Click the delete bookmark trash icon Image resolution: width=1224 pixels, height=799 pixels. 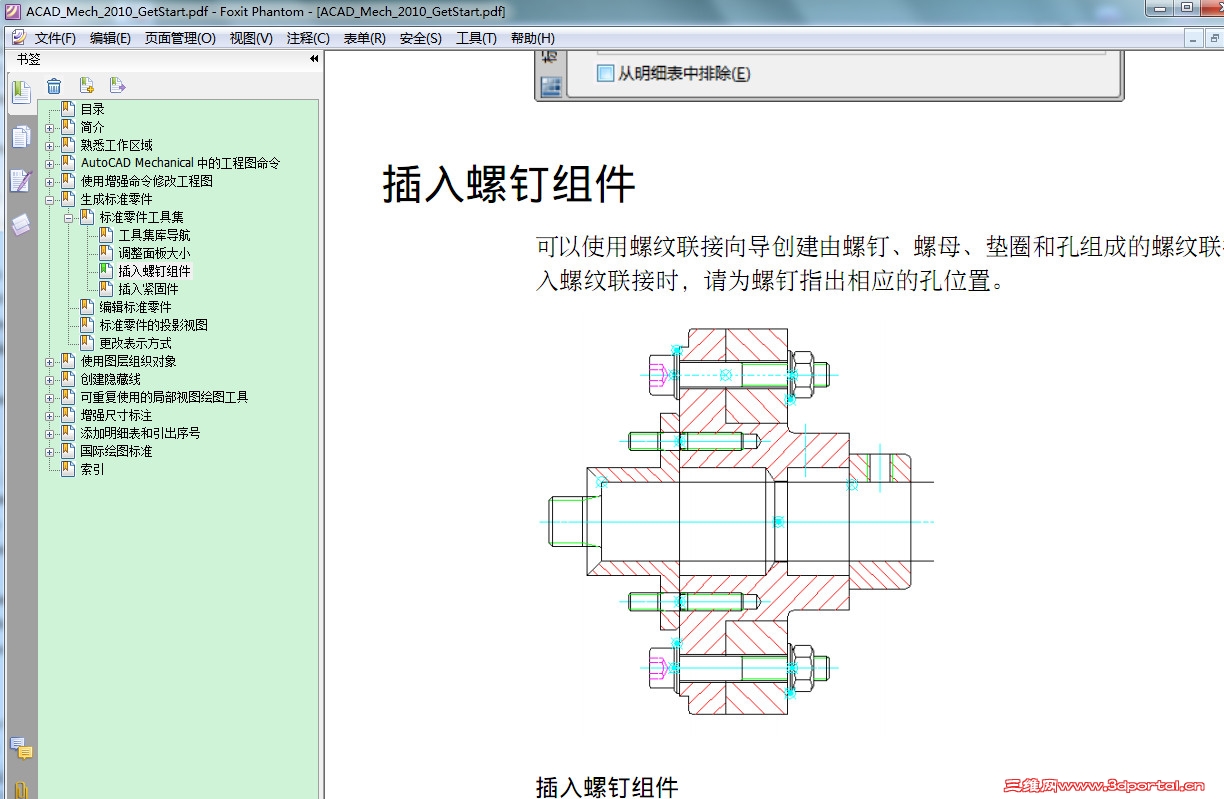(54, 85)
